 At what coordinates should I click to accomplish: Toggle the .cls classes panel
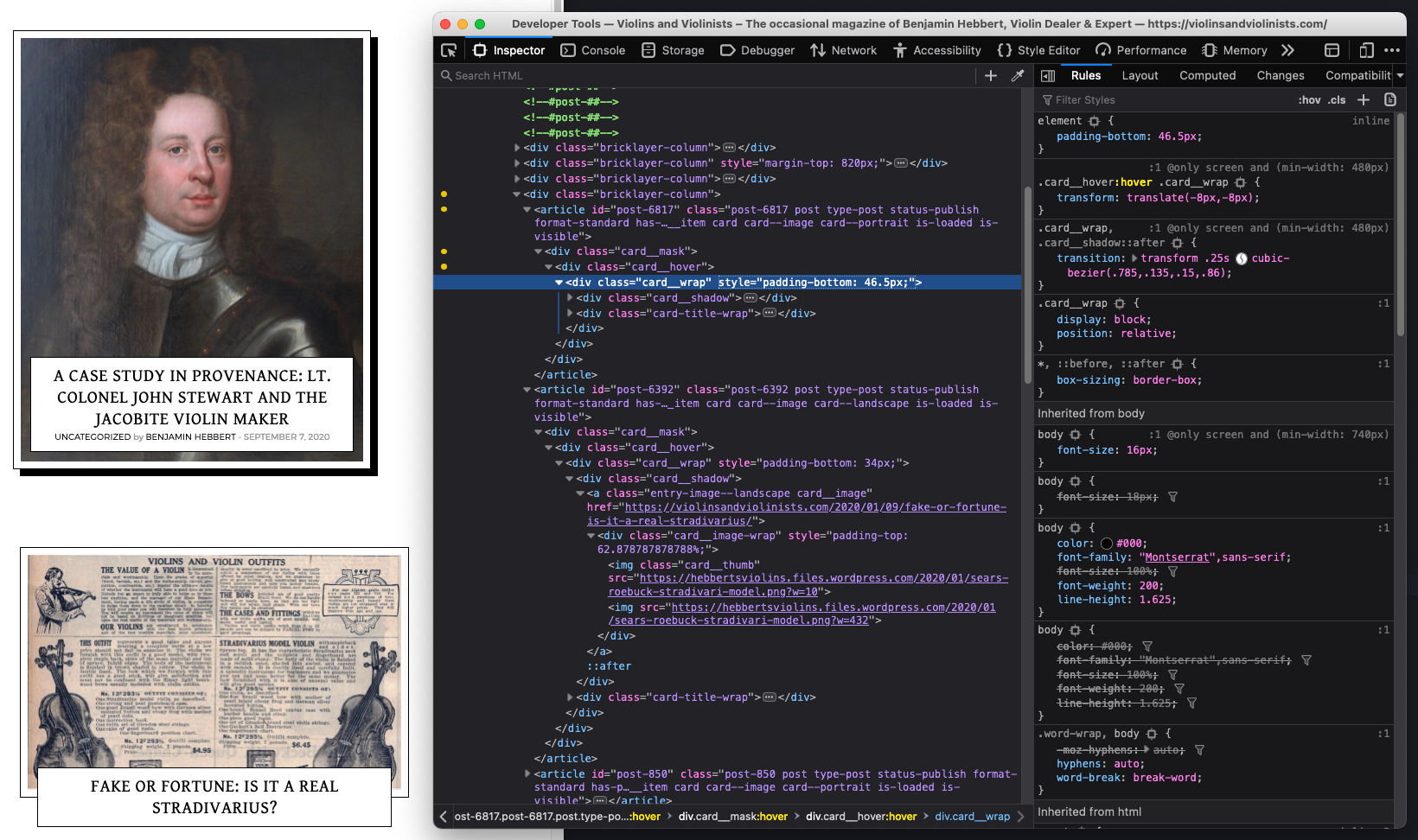1338,100
